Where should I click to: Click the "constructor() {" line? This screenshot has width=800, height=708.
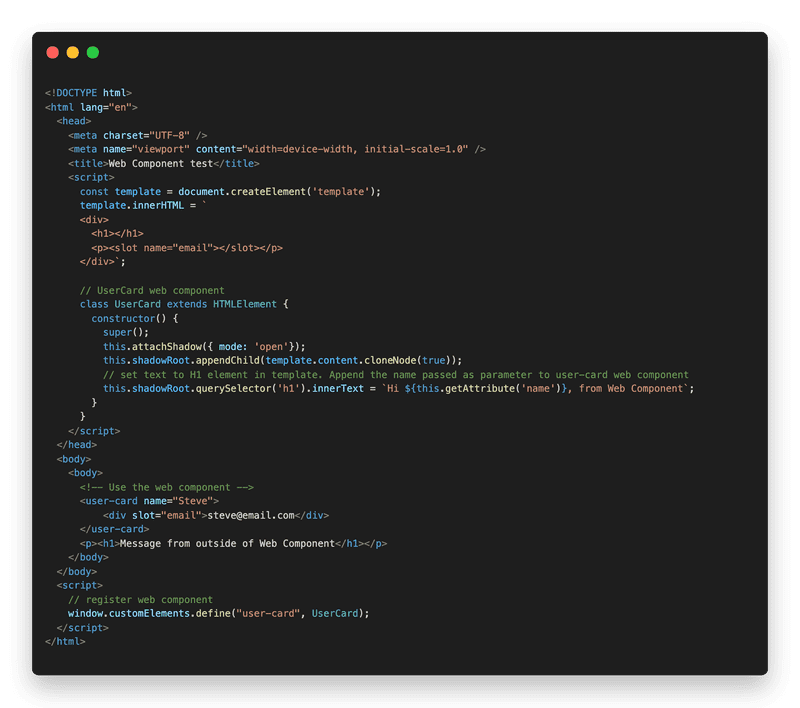135,318
